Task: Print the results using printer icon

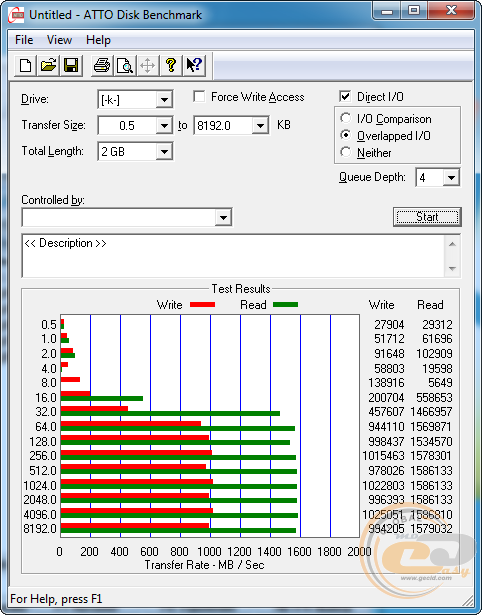Action: [x=102, y=65]
